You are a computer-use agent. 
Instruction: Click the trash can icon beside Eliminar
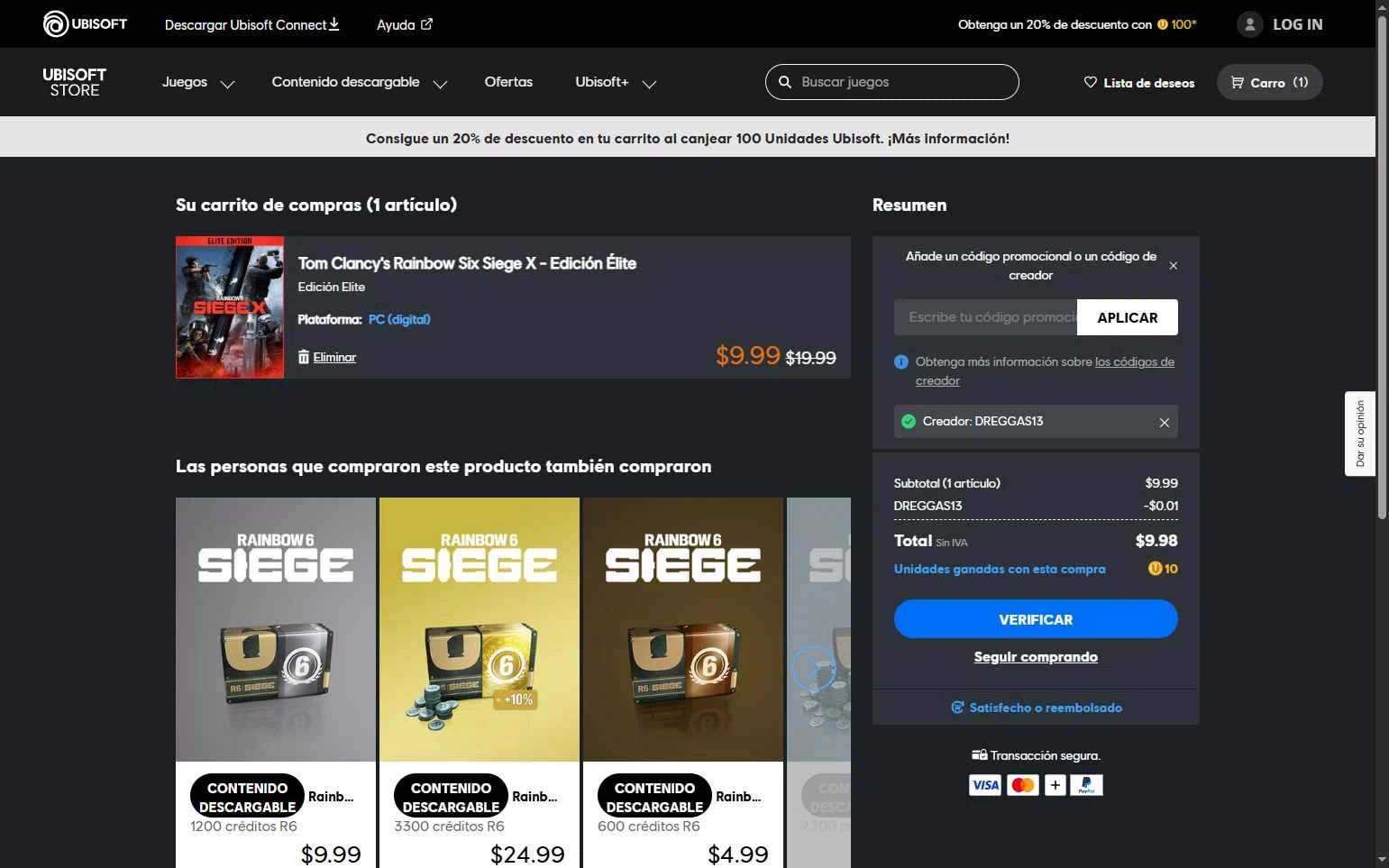point(304,357)
